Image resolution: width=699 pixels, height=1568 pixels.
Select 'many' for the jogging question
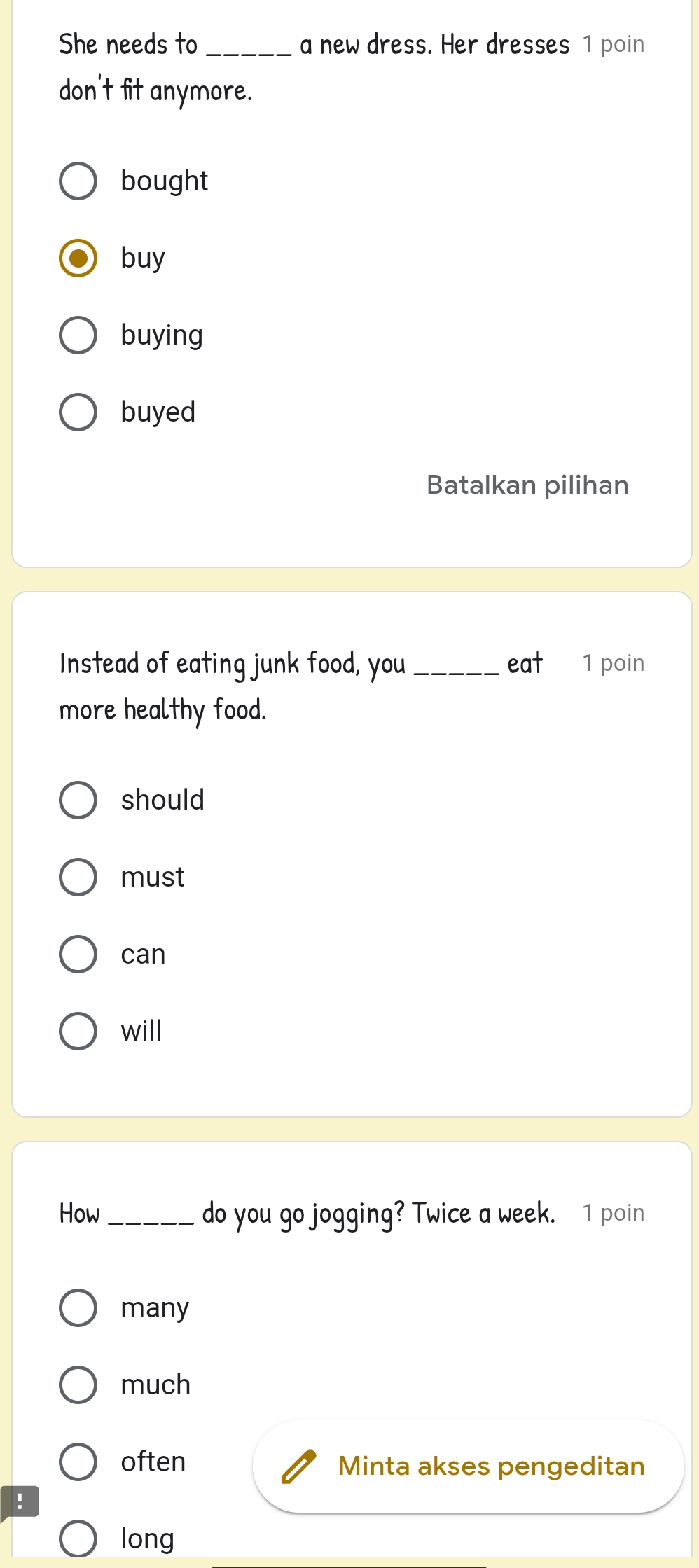click(78, 1307)
